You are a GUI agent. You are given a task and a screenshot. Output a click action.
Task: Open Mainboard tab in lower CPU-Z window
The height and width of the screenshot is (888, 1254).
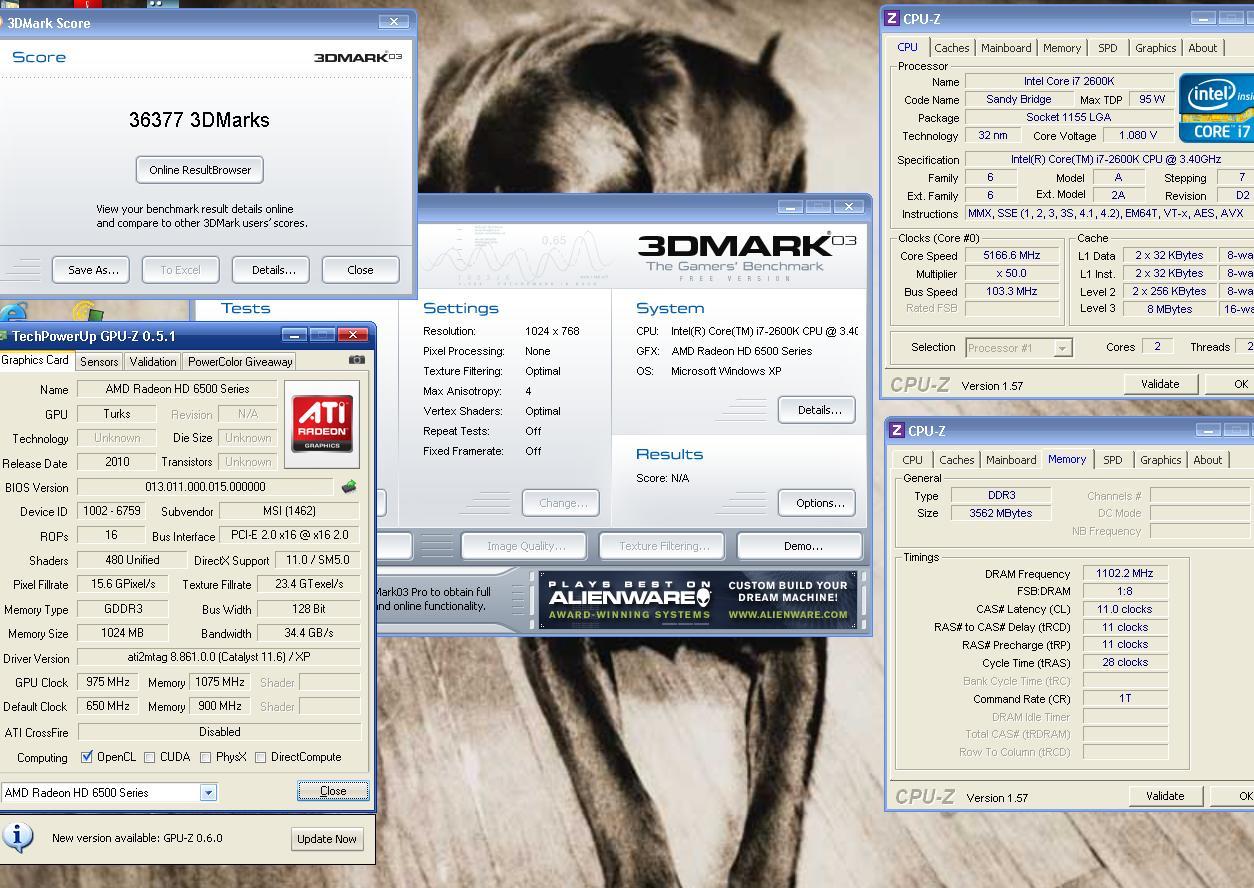coord(1011,460)
